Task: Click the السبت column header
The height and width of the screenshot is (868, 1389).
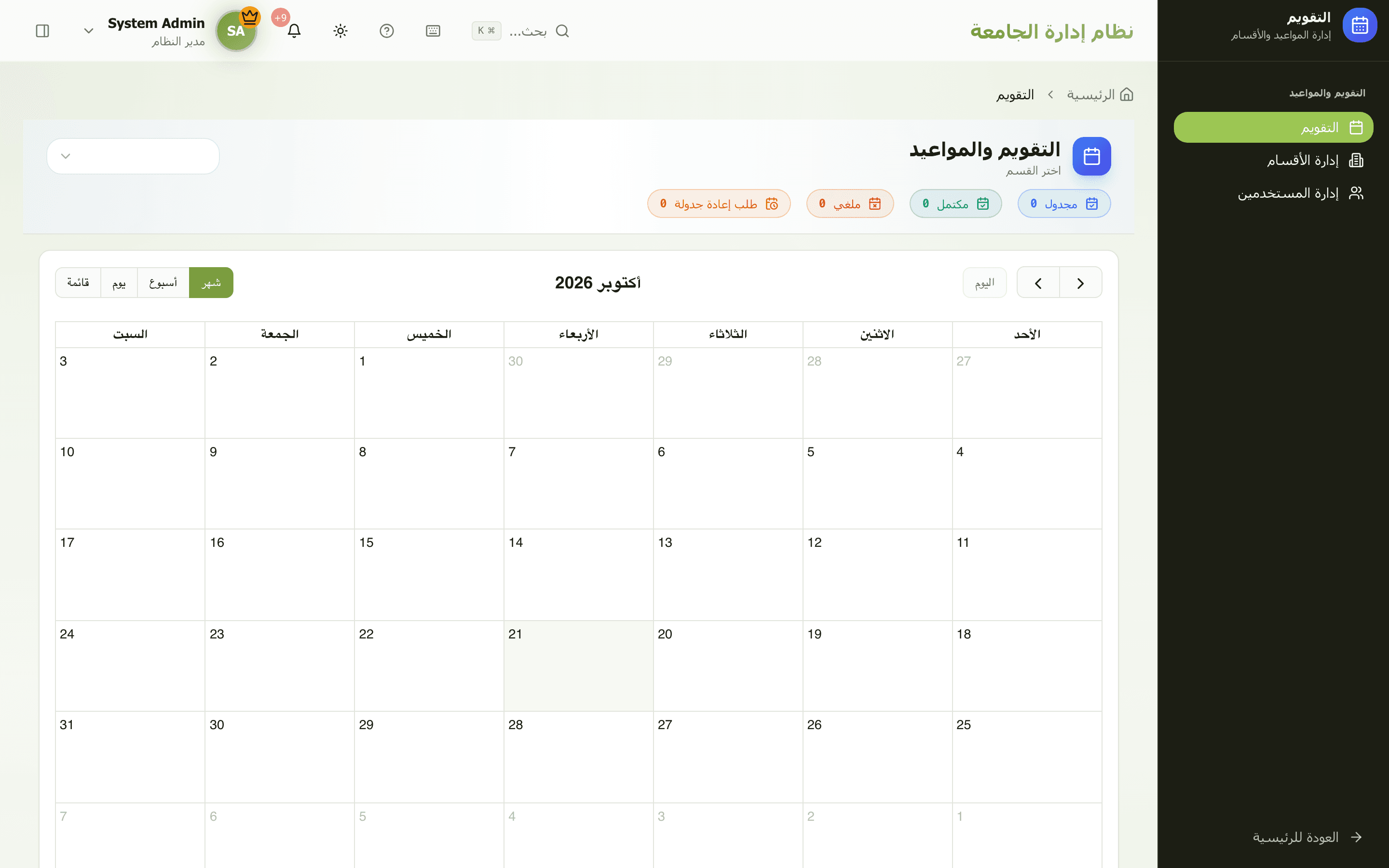Action: point(130,334)
